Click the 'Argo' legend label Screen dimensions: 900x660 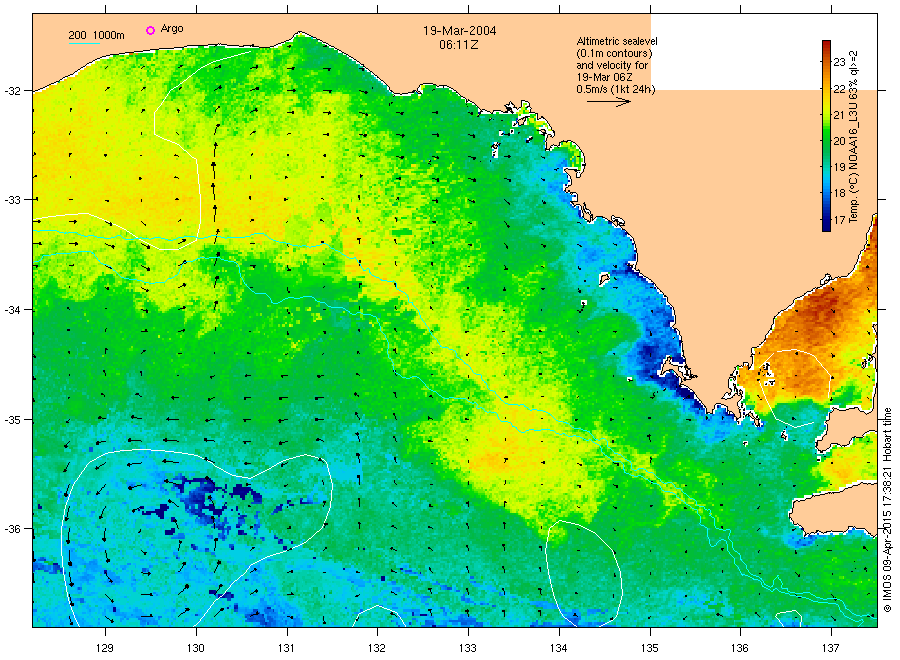tap(172, 29)
